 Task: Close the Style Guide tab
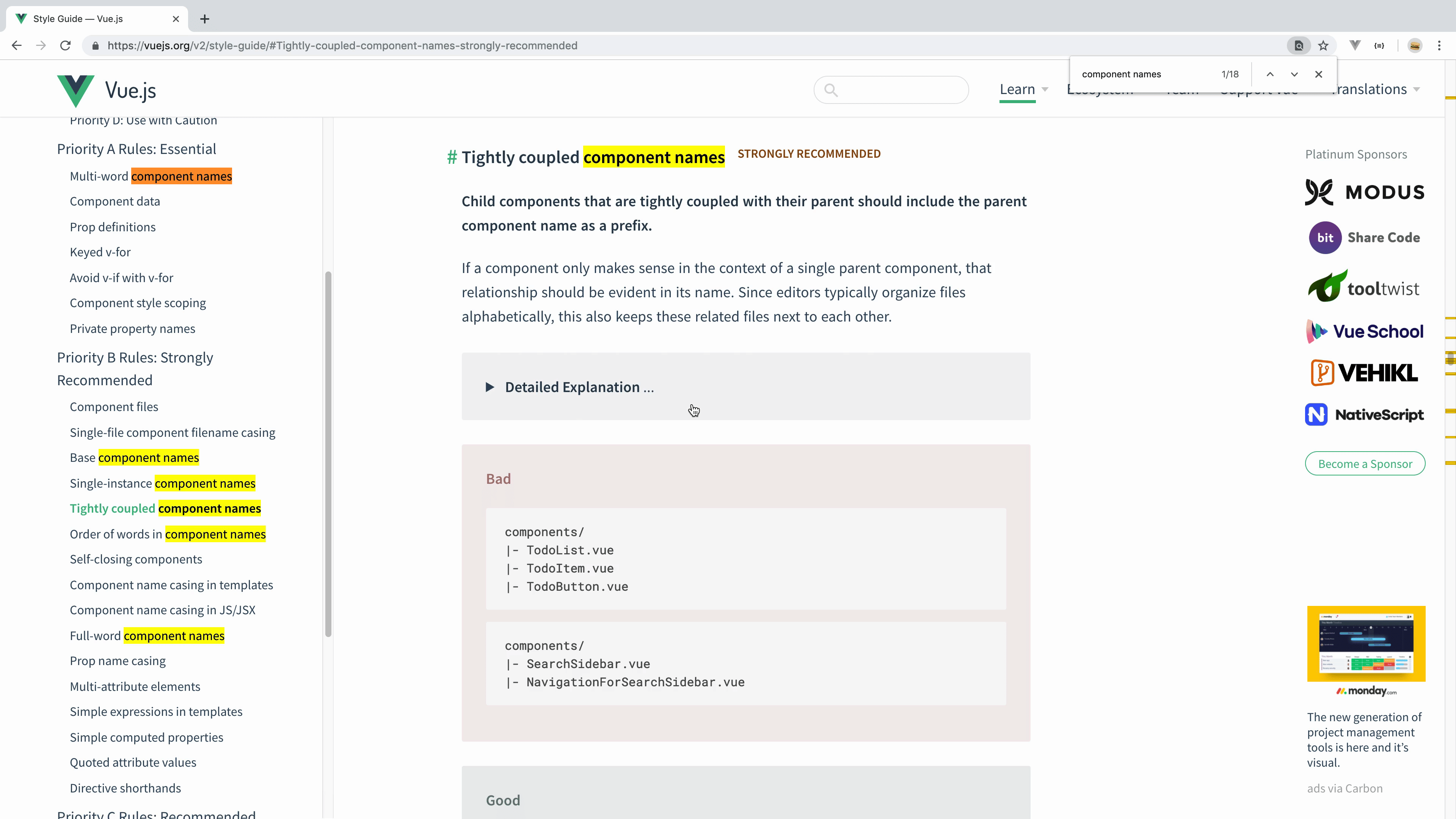coord(176,19)
